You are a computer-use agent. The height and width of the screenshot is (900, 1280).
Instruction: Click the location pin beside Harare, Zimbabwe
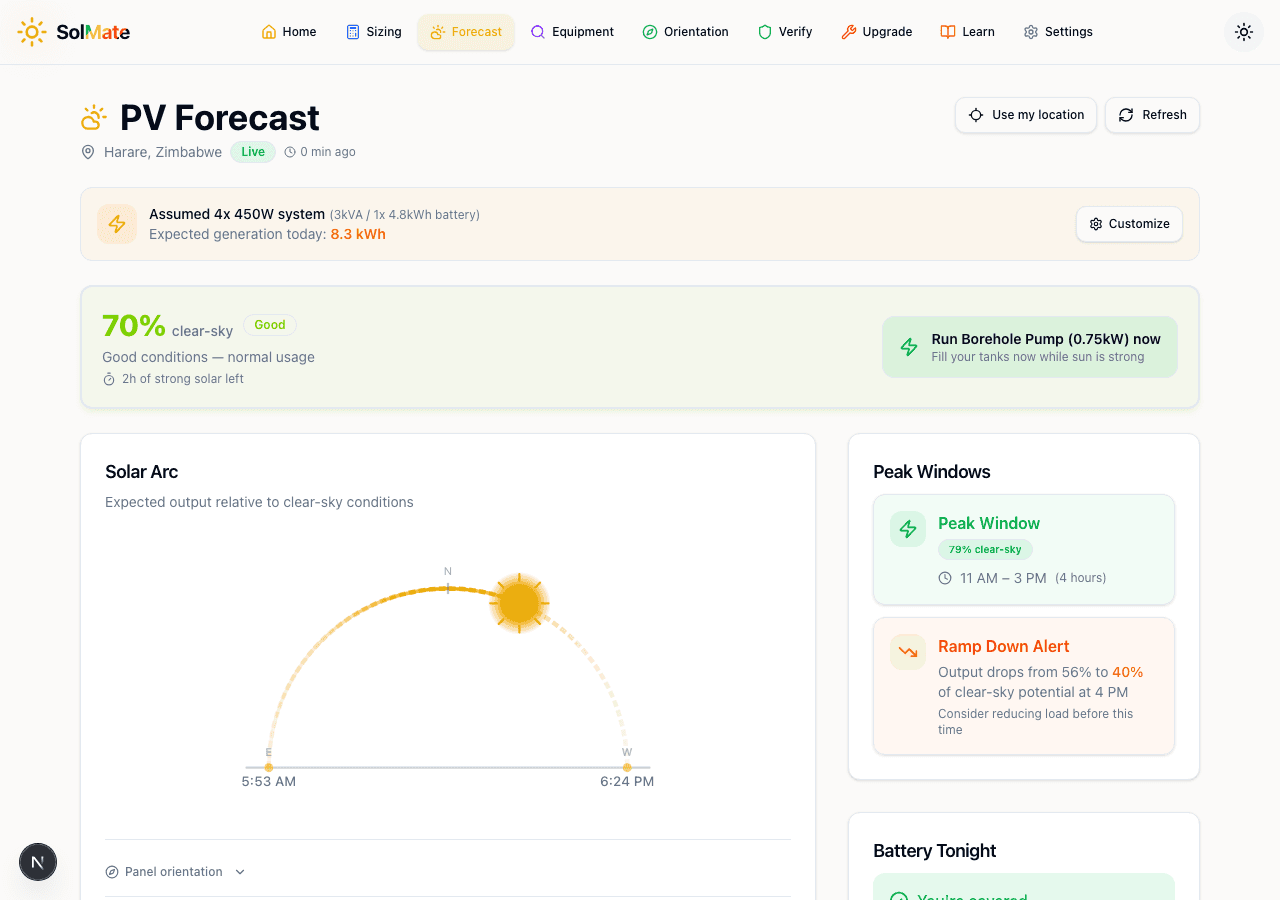click(x=88, y=152)
